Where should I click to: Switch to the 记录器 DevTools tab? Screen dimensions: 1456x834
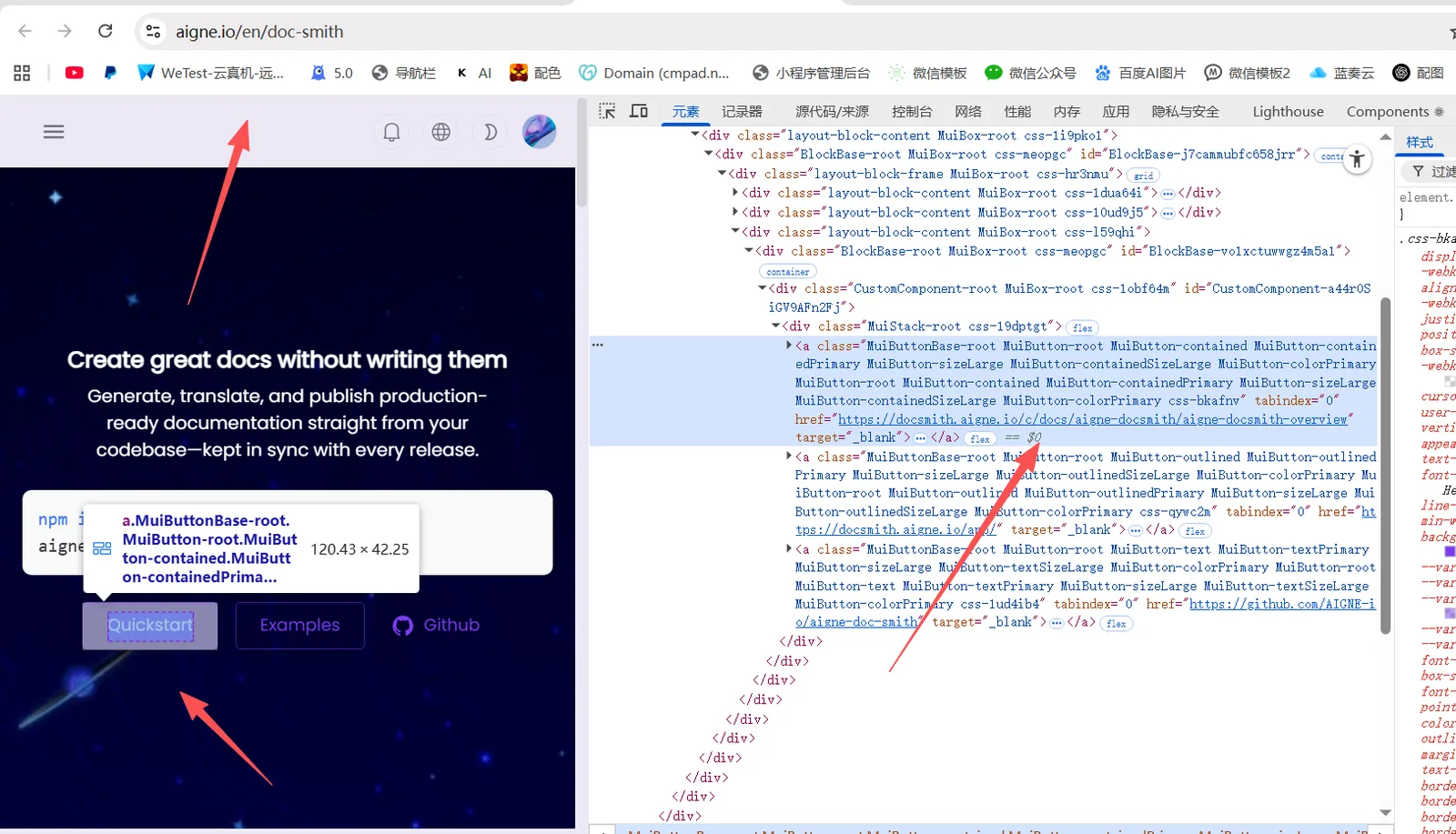point(742,112)
